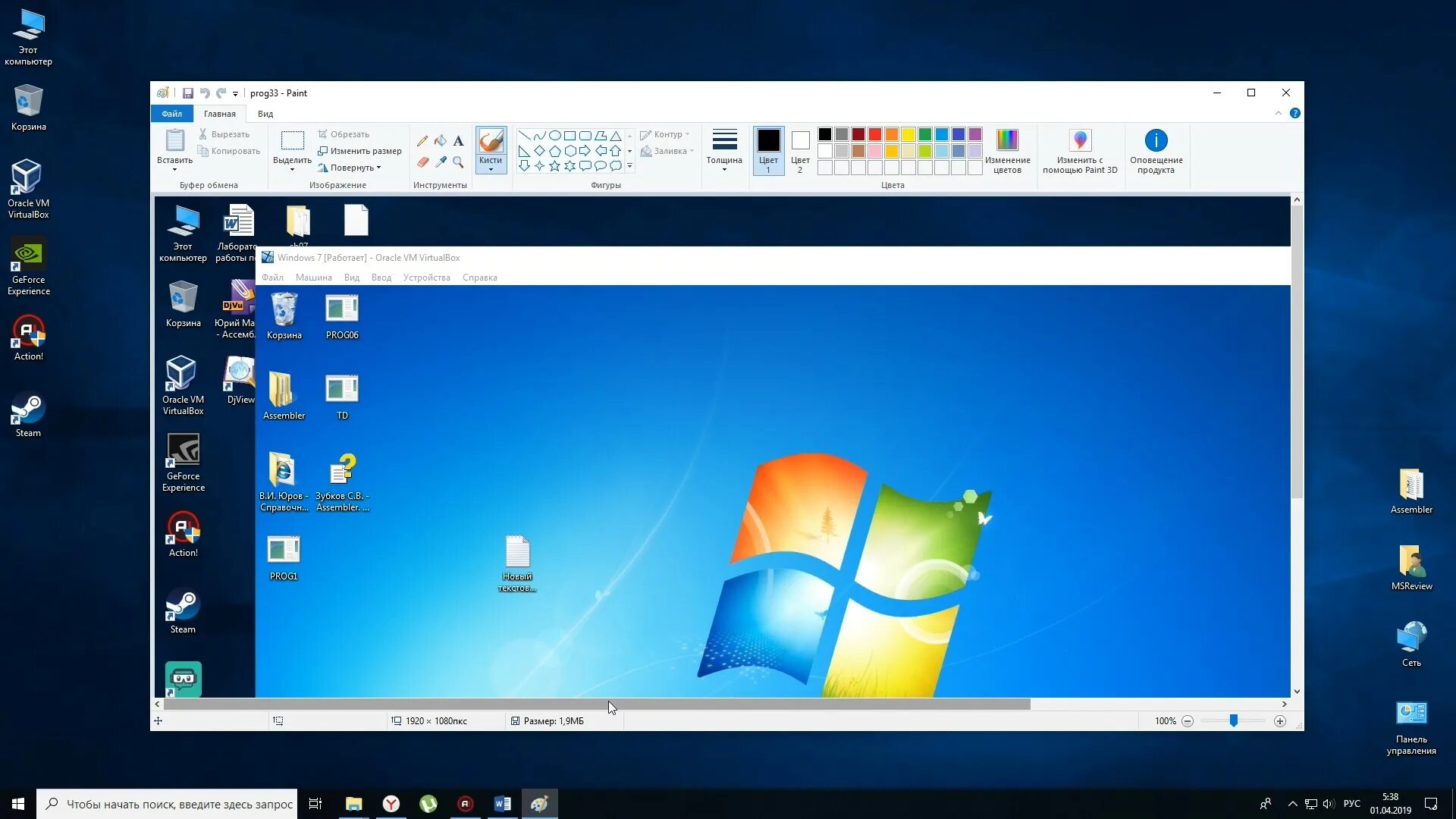Select the Text tool
1456x819 pixels.
[x=458, y=141]
